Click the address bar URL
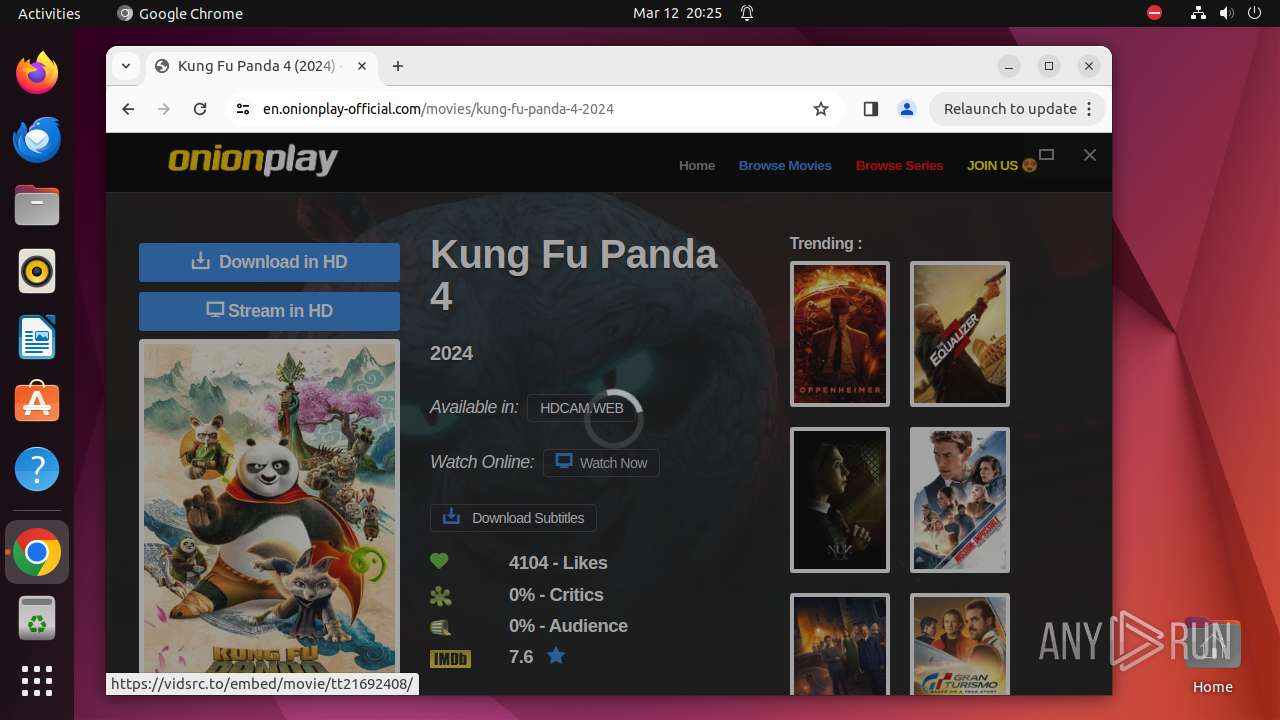Image resolution: width=1280 pixels, height=720 pixels. (438, 109)
